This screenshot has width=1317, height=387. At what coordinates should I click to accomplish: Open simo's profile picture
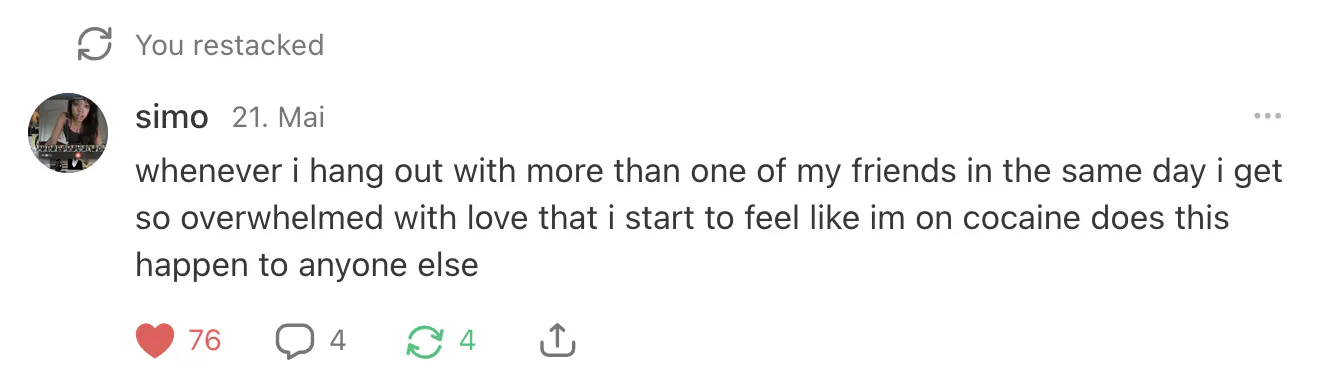[x=67, y=134]
